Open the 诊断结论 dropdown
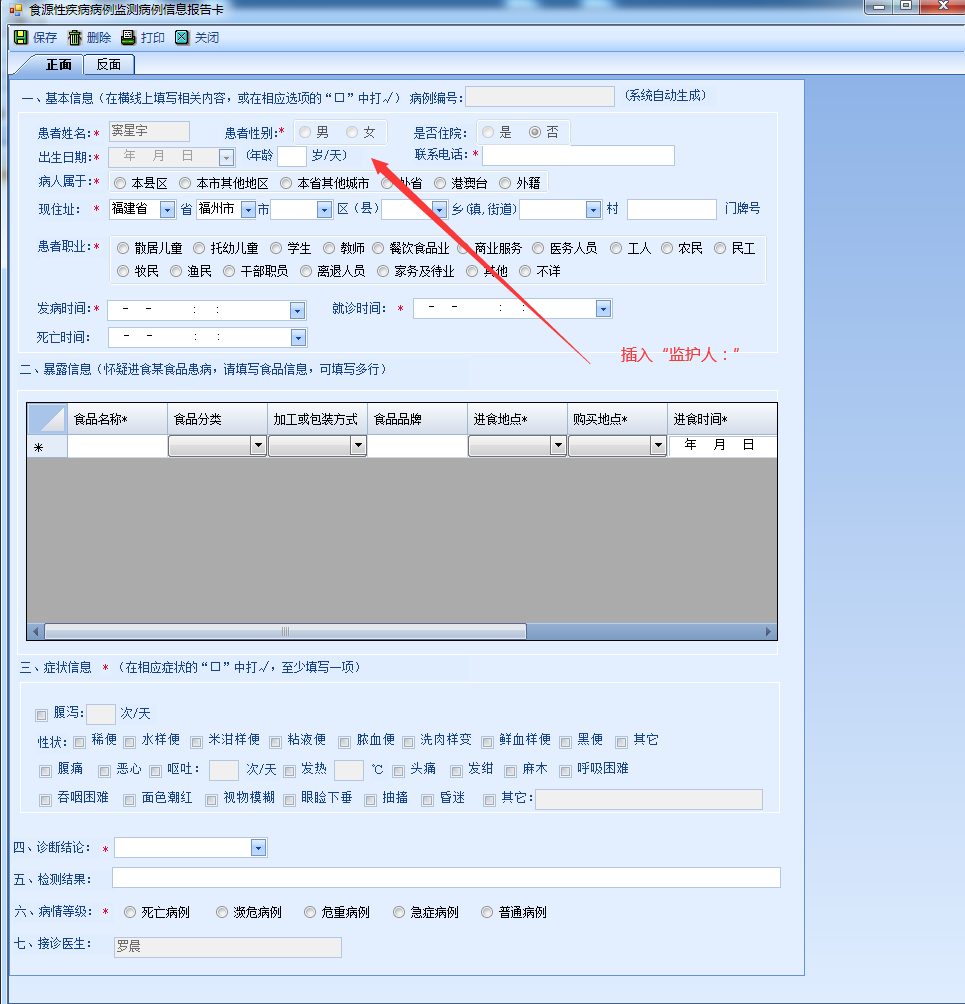The height and width of the screenshot is (1004, 965). pyautogui.click(x=258, y=848)
